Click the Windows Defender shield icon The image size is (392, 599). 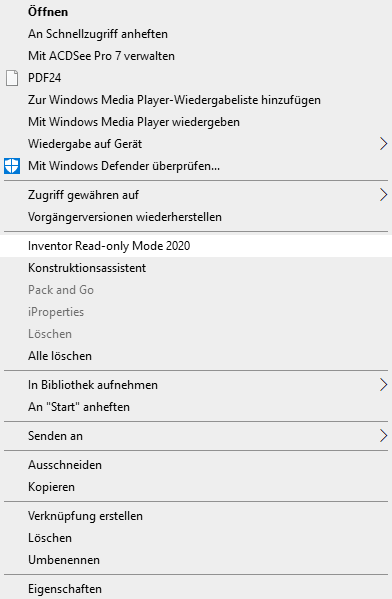(x=12, y=166)
